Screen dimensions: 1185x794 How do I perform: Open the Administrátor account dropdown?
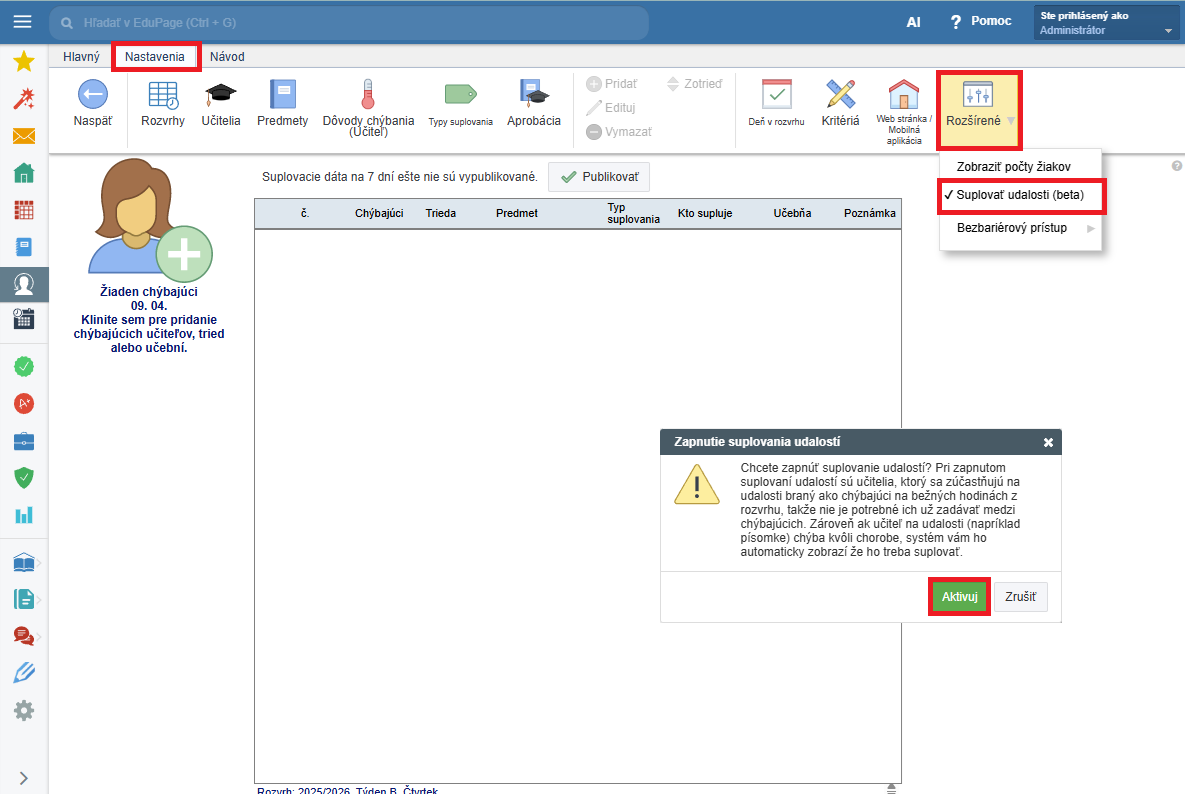coord(1106,24)
